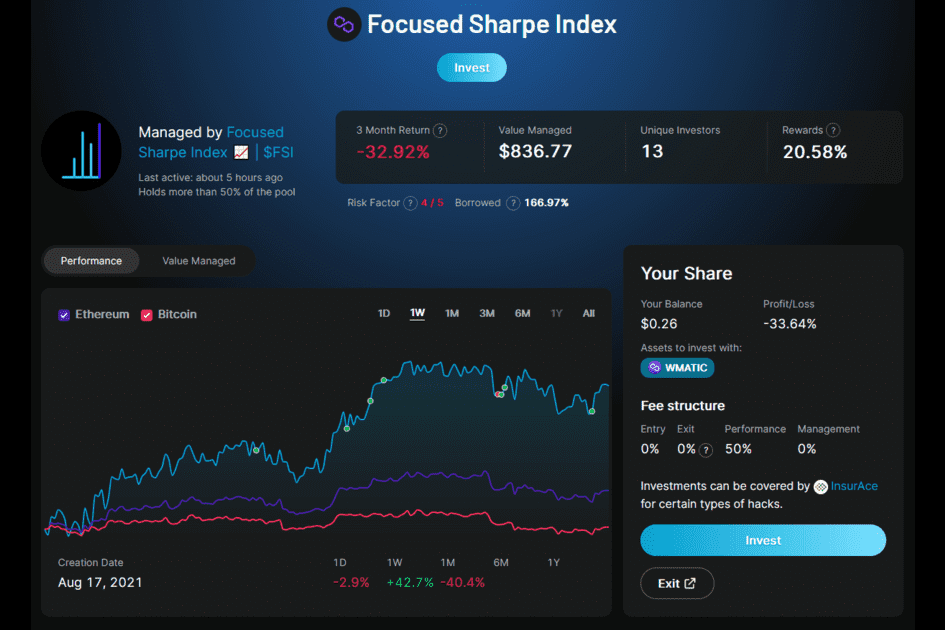Click the 3 Month Return help icon
Viewport: 945px width, 630px height.
439,130
